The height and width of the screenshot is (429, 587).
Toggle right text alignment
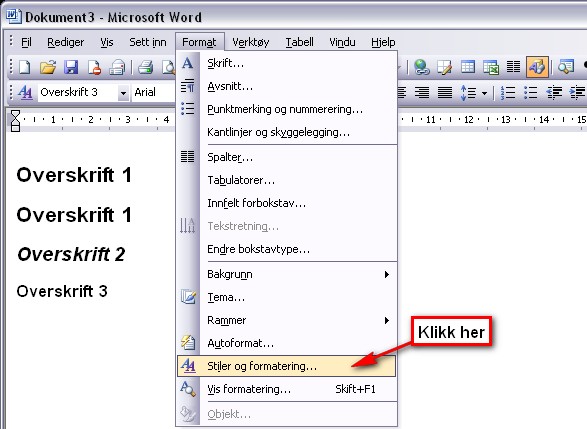[422, 92]
